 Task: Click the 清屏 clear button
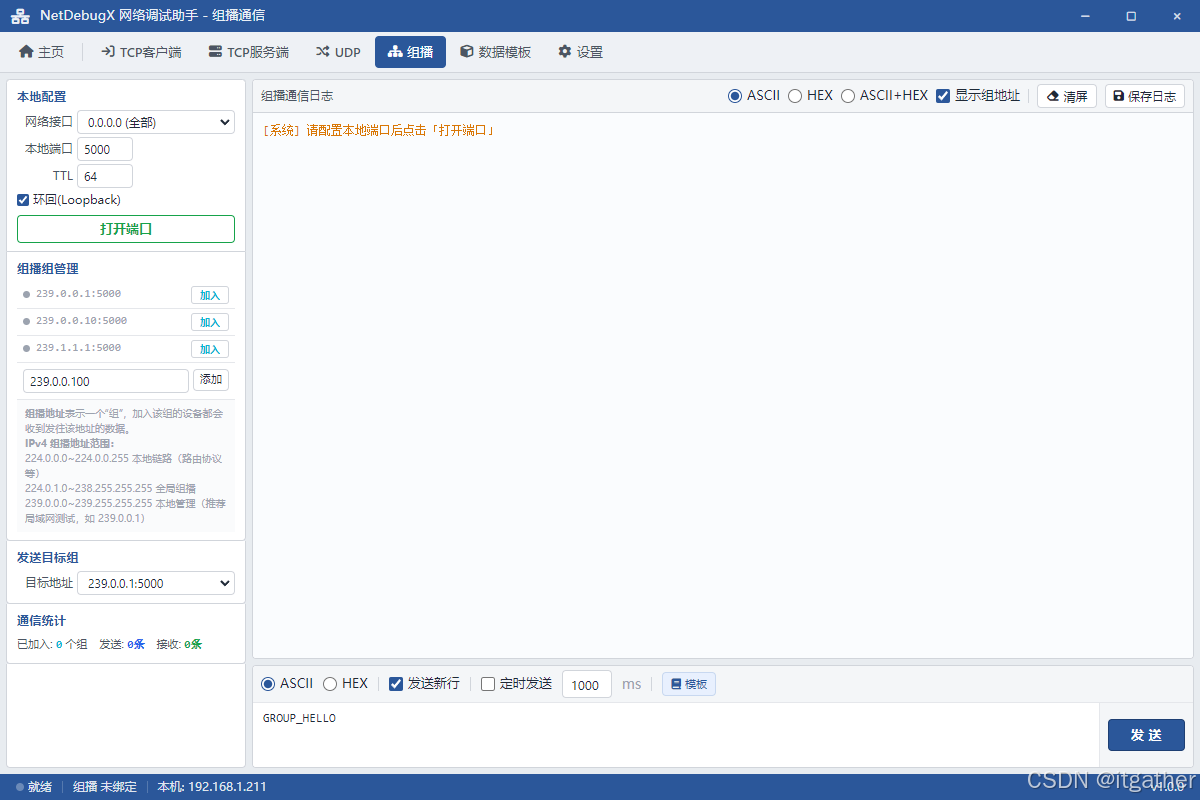point(1067,96)
